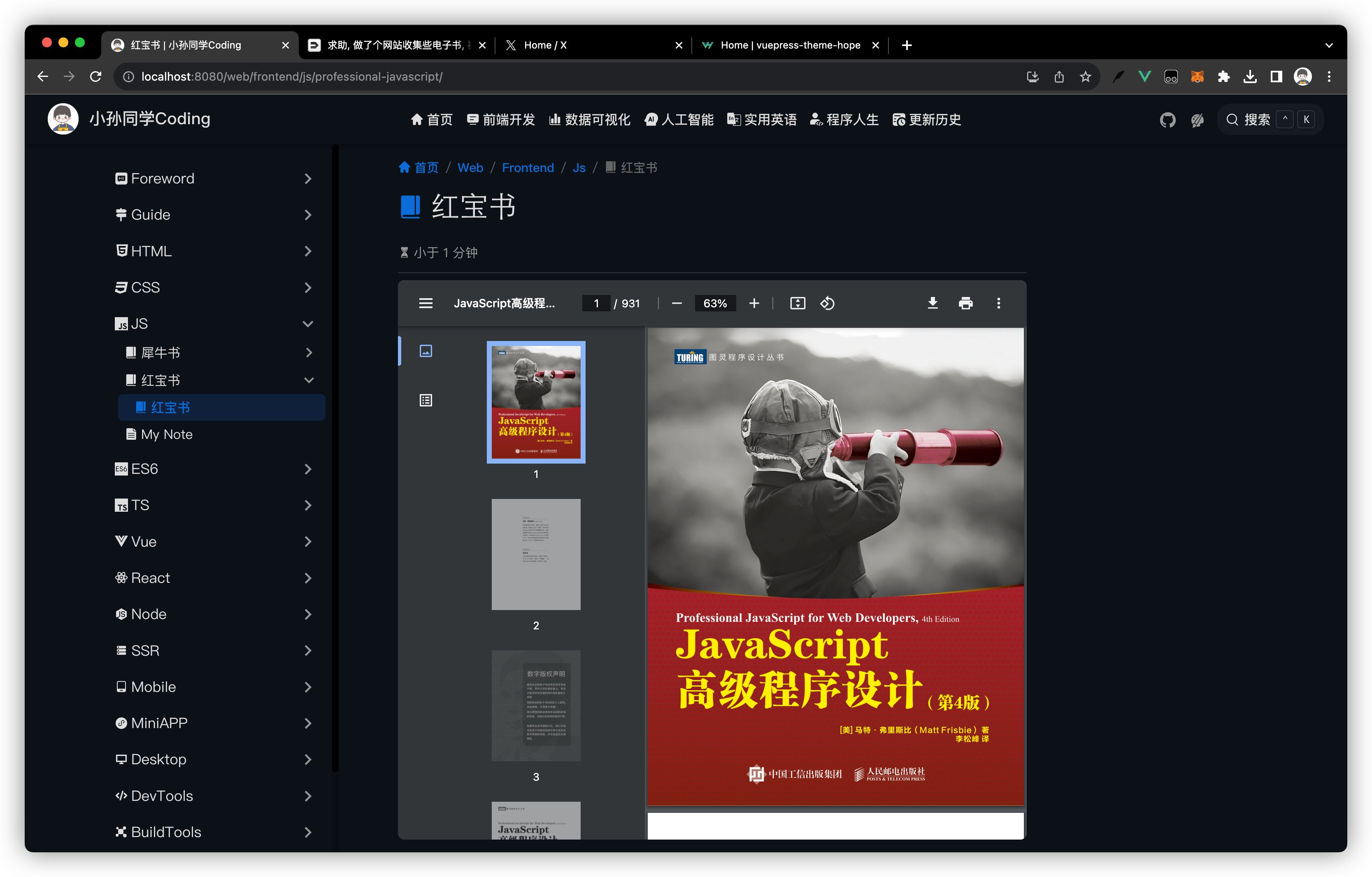This screenshot has height=877, width=1372.
Task: Go back in browser history
Action: 43,77
